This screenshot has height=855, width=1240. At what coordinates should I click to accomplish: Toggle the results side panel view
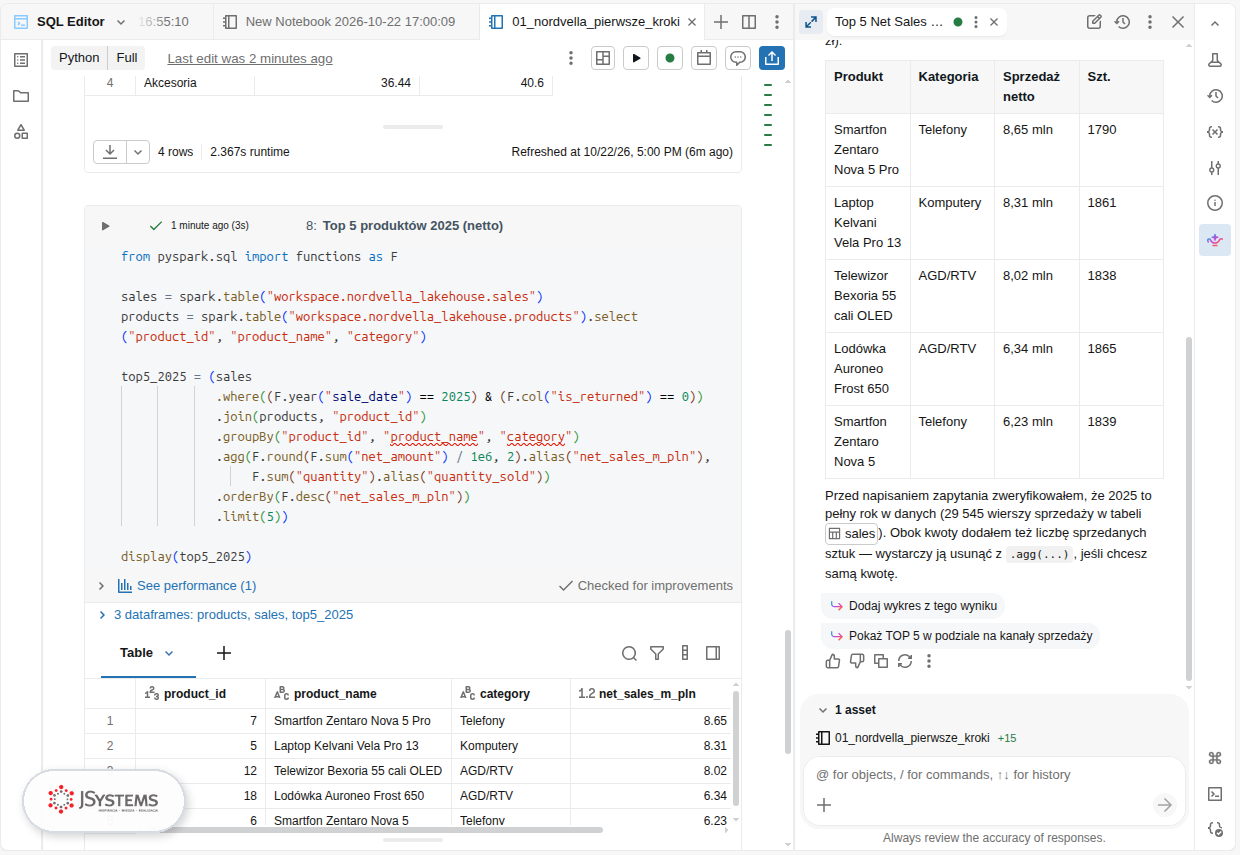(x=713, y=653)
